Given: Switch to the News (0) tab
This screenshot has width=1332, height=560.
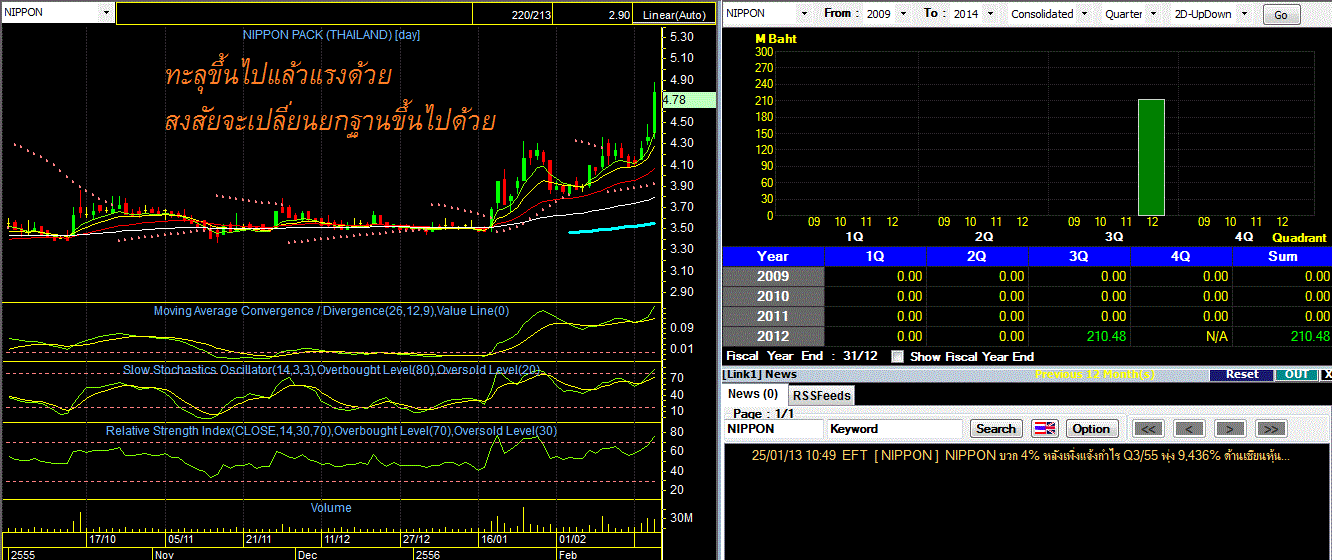Looking at the screenshot, I should click(x=753, y=394).
